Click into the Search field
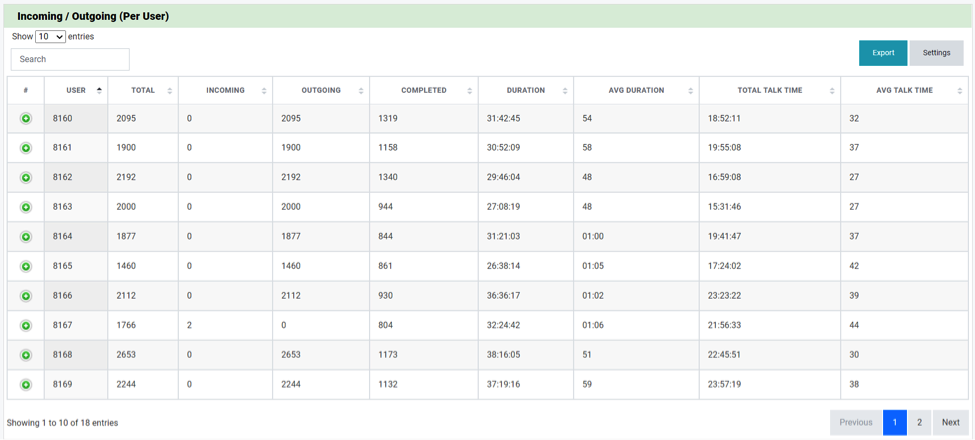 [70, 59]
